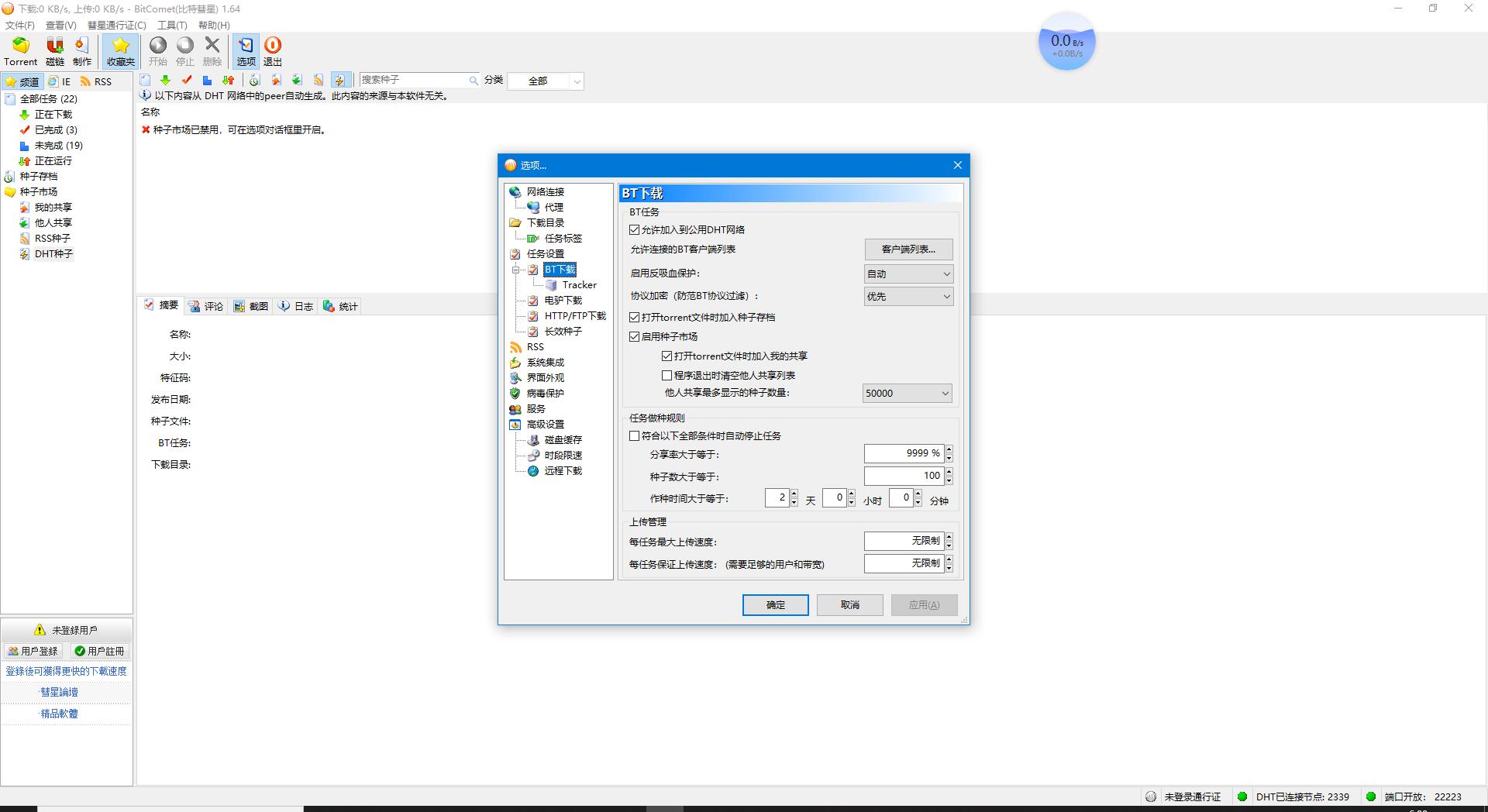
Task: Select DHT种子 in sidebar
Action: click(x=53, y=253)
